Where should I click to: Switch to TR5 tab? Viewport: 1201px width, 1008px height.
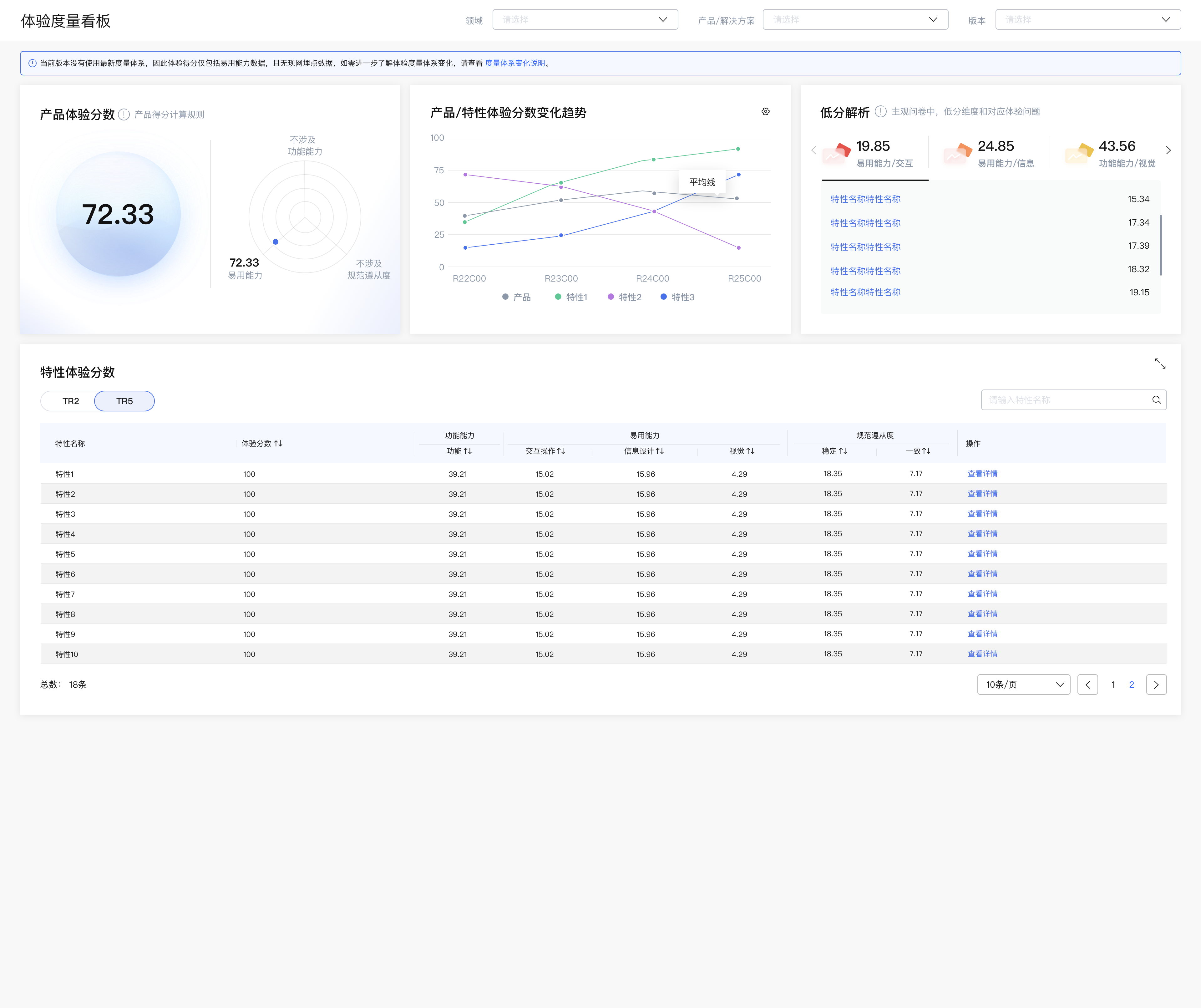(x=124, y=401)
